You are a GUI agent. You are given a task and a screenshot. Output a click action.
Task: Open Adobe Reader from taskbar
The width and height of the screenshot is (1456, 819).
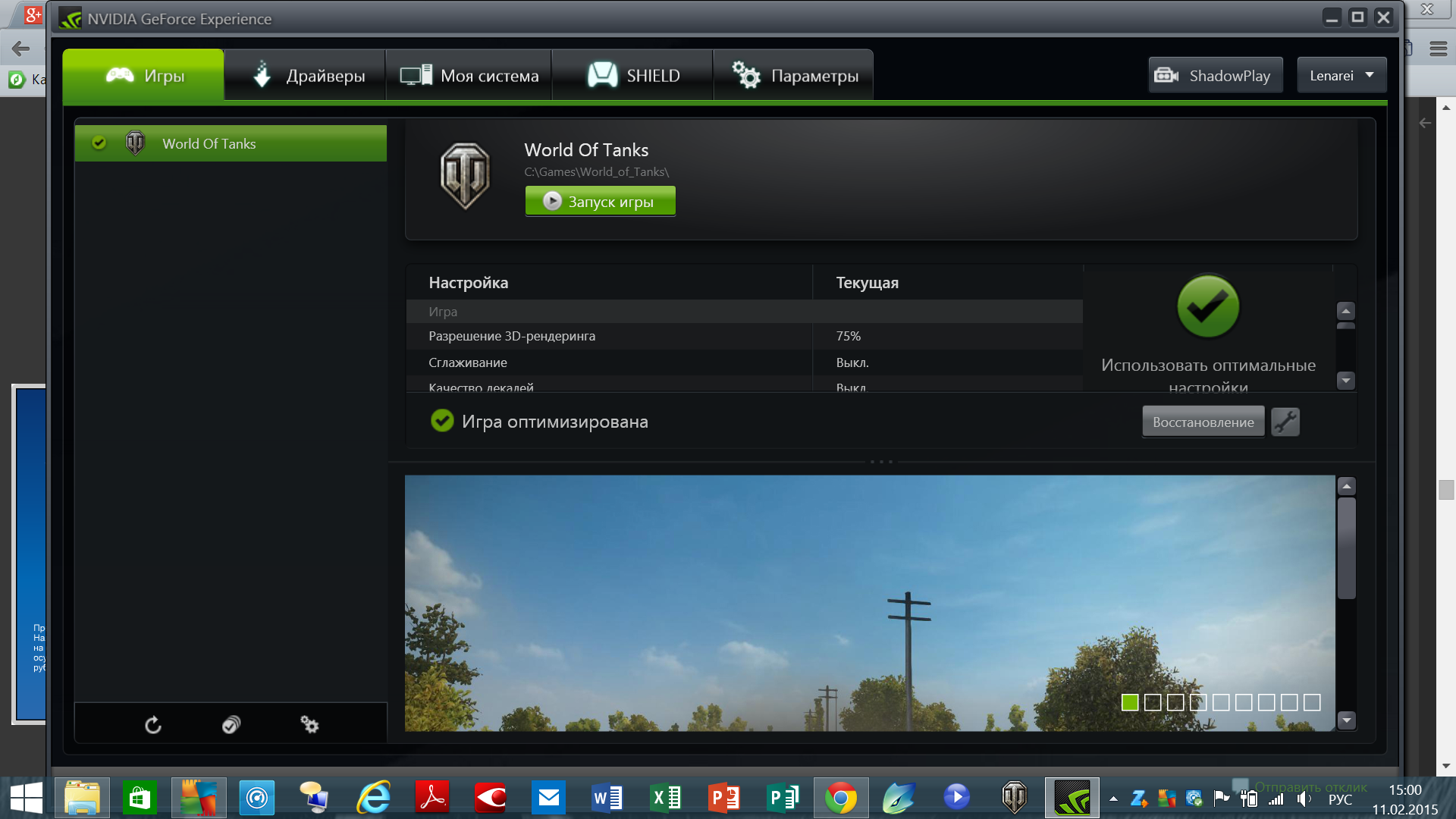[x=432, y=798]
